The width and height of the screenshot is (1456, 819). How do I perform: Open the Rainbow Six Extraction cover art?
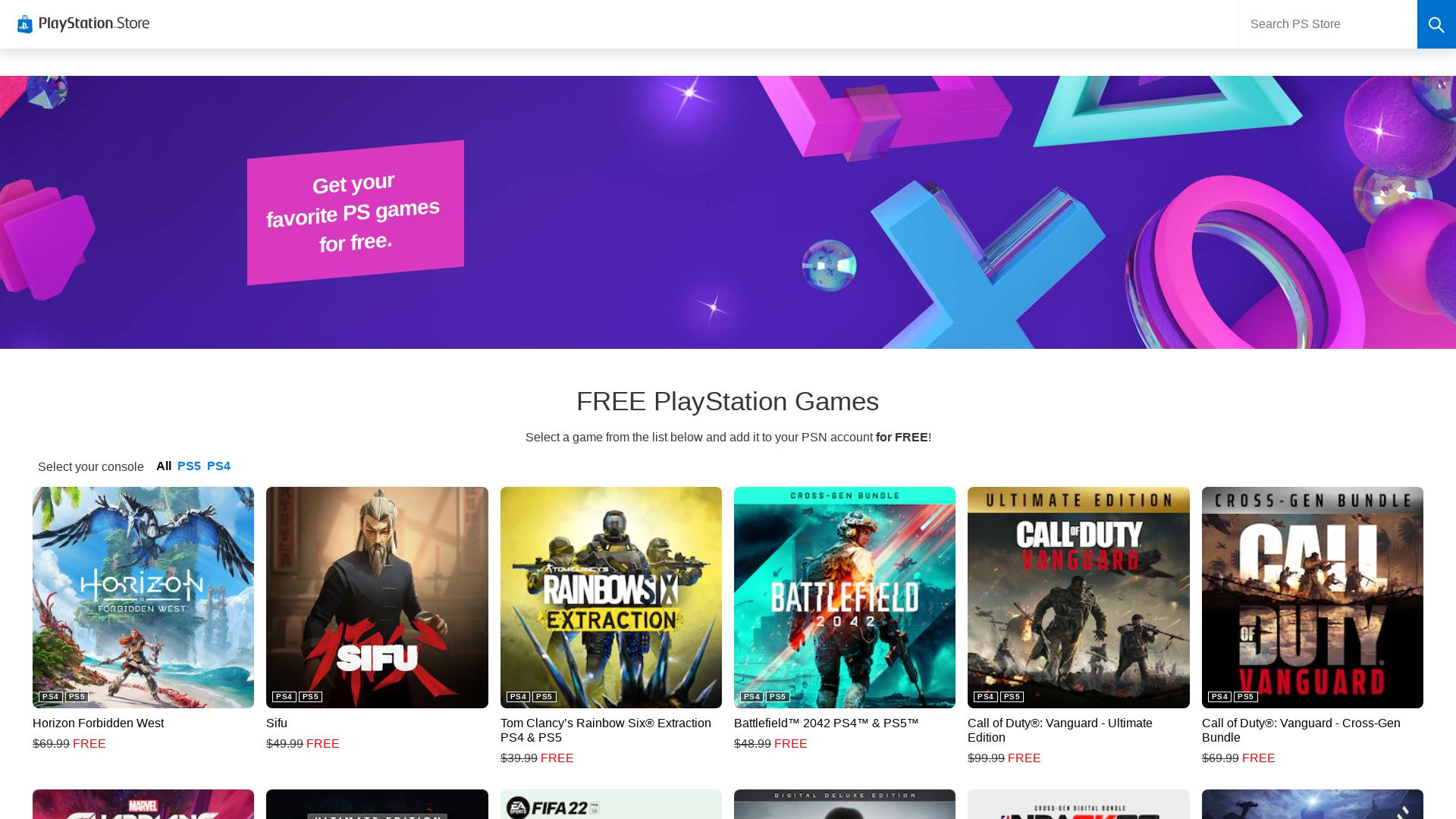611,598
